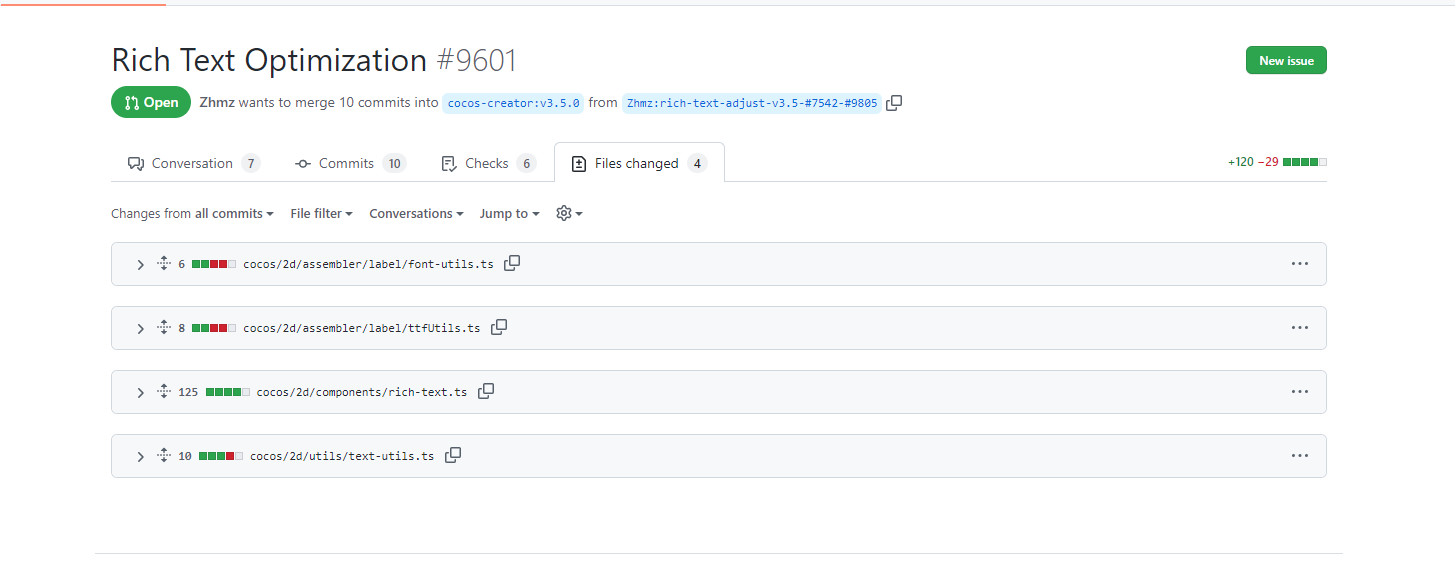
Task: Expand the font-utils.ts diff chevron
Action: click(140, 265)
